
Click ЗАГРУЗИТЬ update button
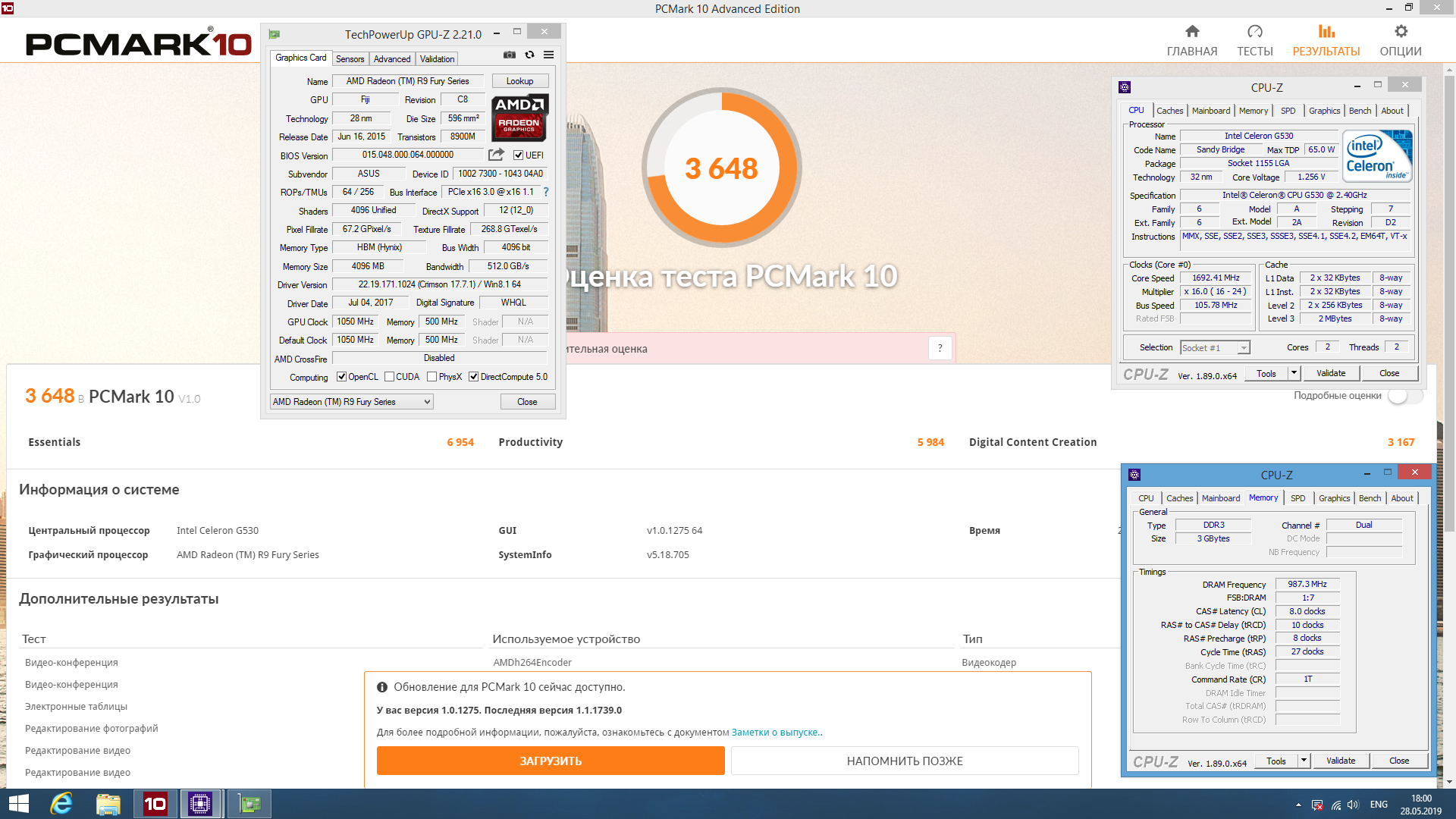(551, 761)
